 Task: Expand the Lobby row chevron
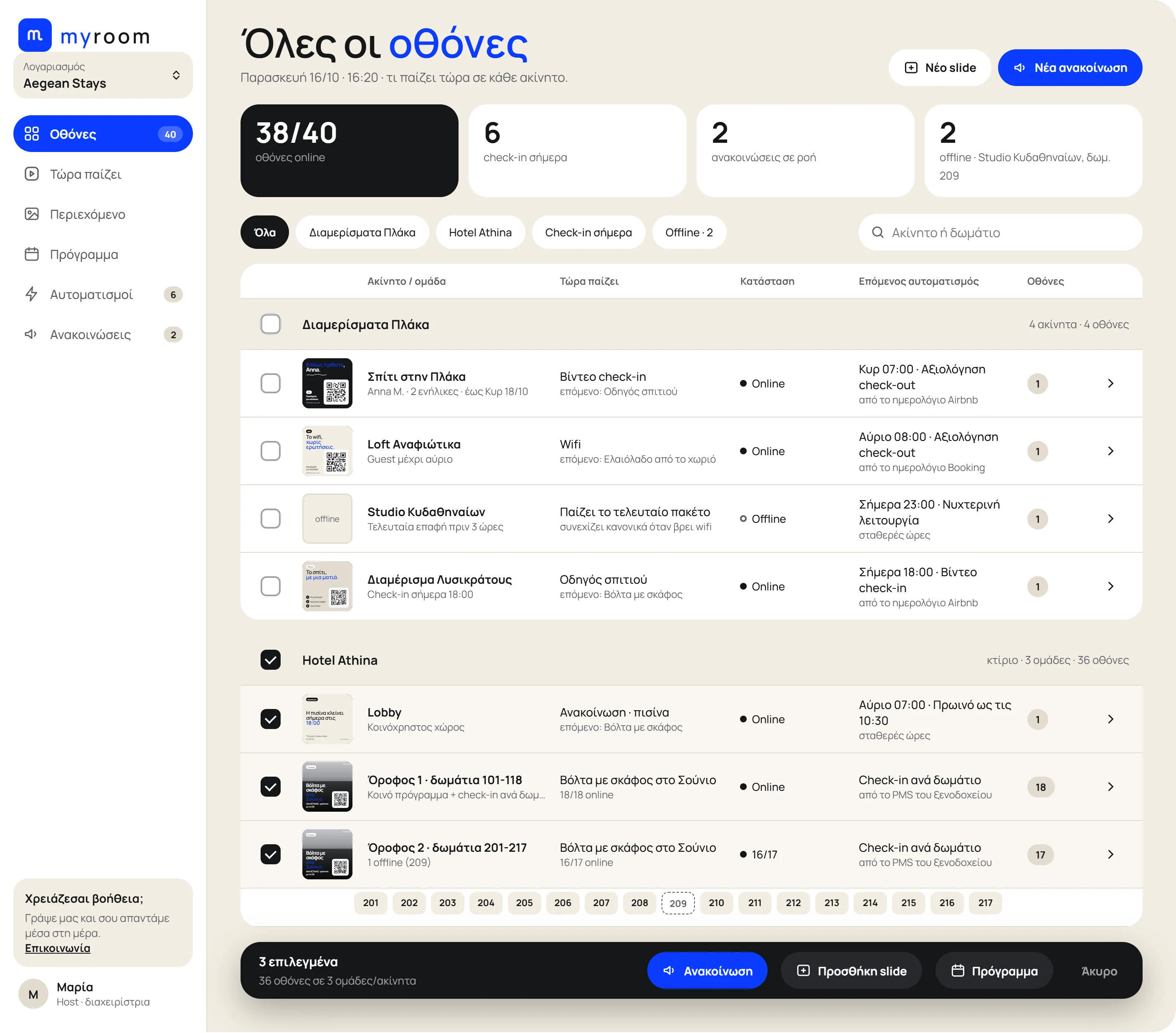coord(1110,719)
